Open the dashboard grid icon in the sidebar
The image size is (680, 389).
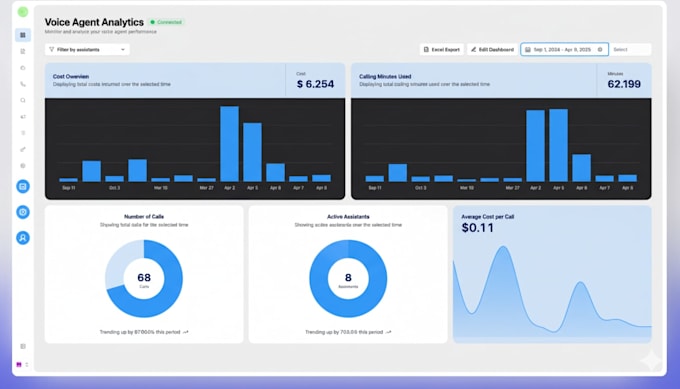click(x=23, y=35)
